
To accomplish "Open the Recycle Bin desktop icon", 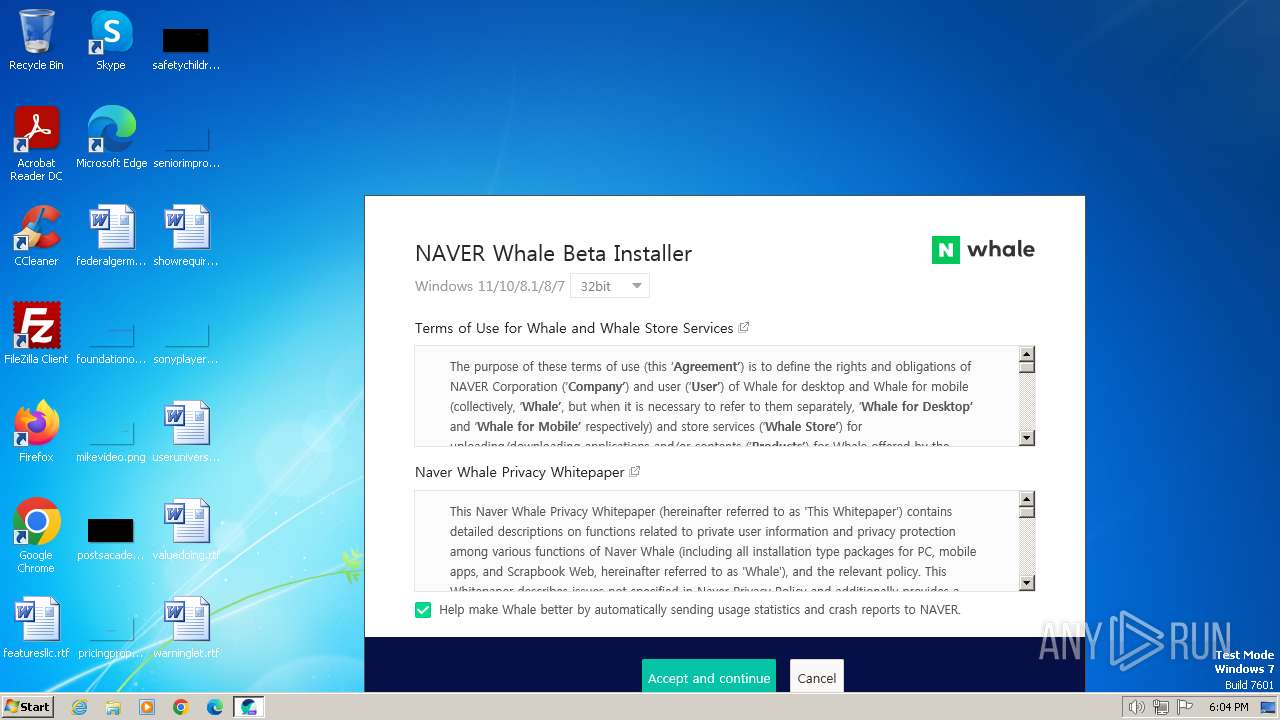I will (36, 40).
